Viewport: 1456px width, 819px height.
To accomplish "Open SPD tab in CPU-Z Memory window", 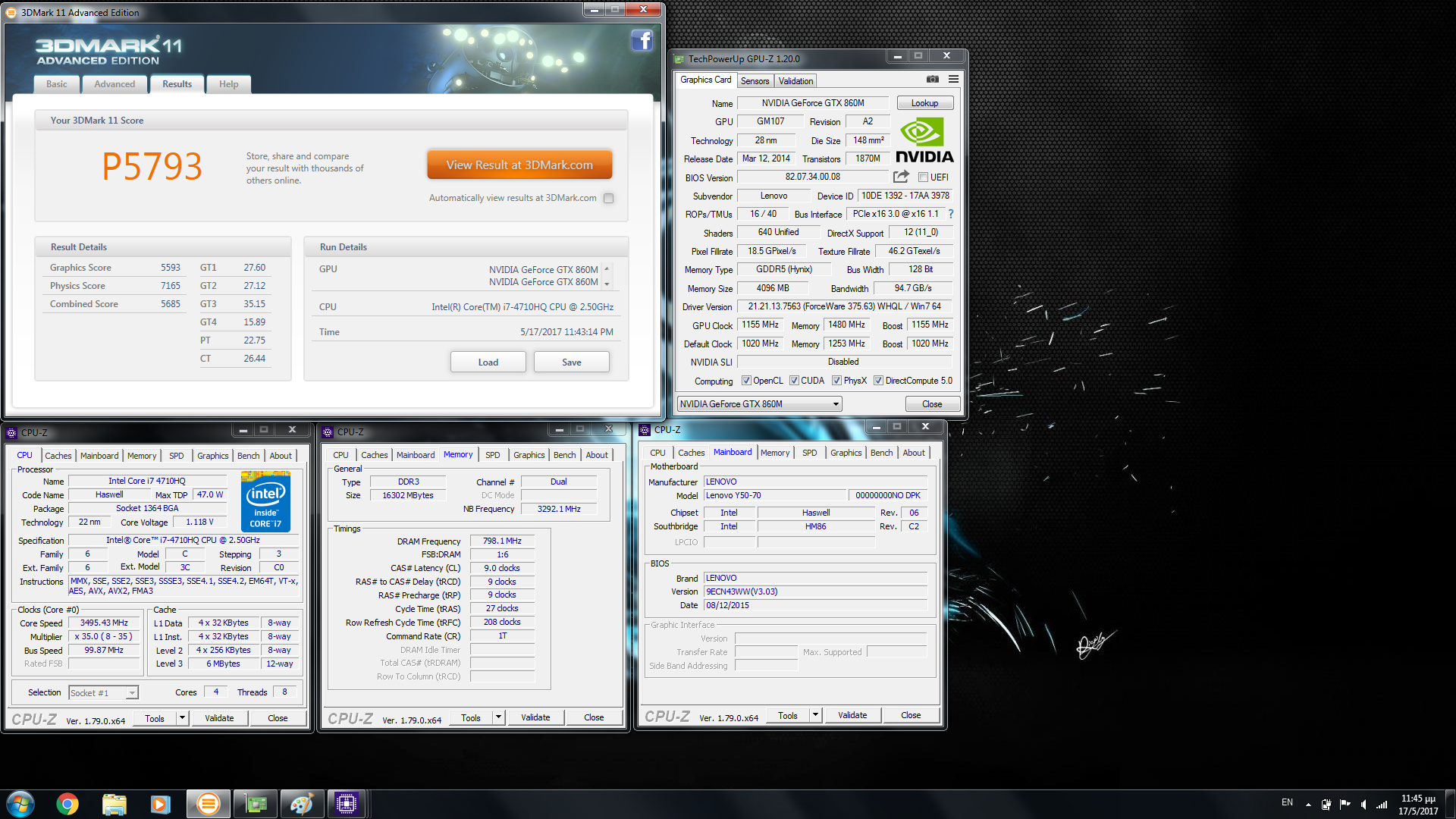I will coord(493,455).
